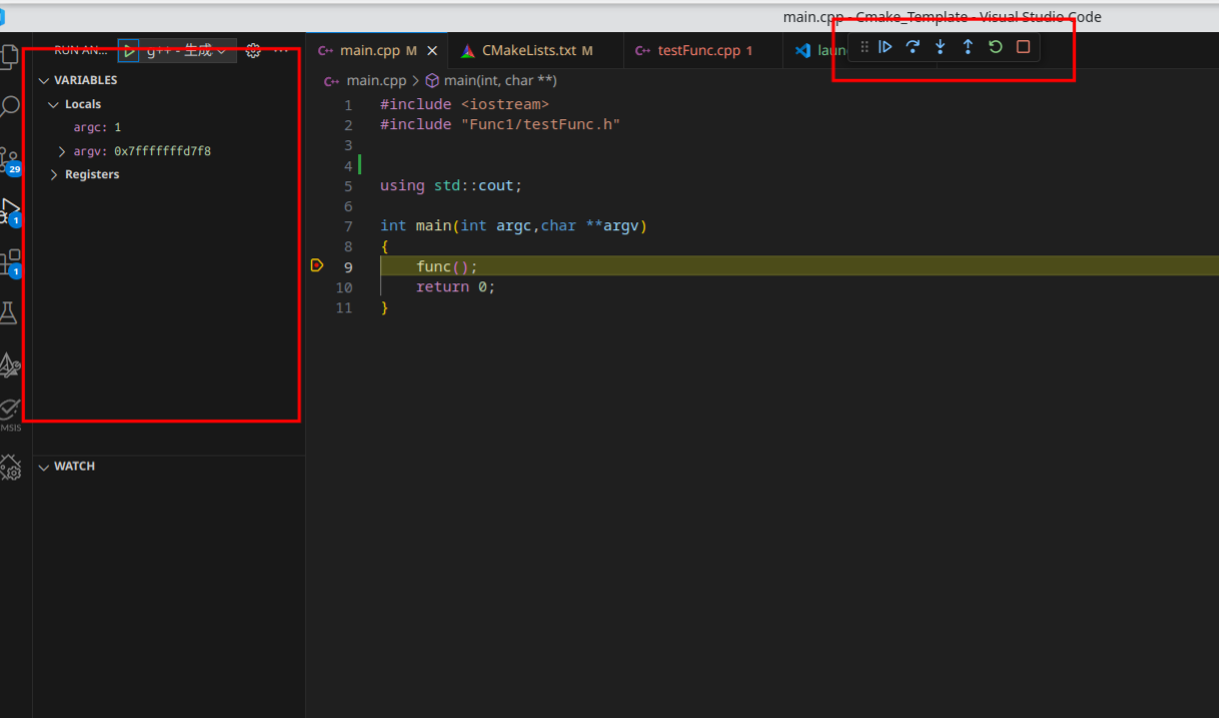Collapse the VARIABLES section

pyautogui.click(x=44, y=80)
